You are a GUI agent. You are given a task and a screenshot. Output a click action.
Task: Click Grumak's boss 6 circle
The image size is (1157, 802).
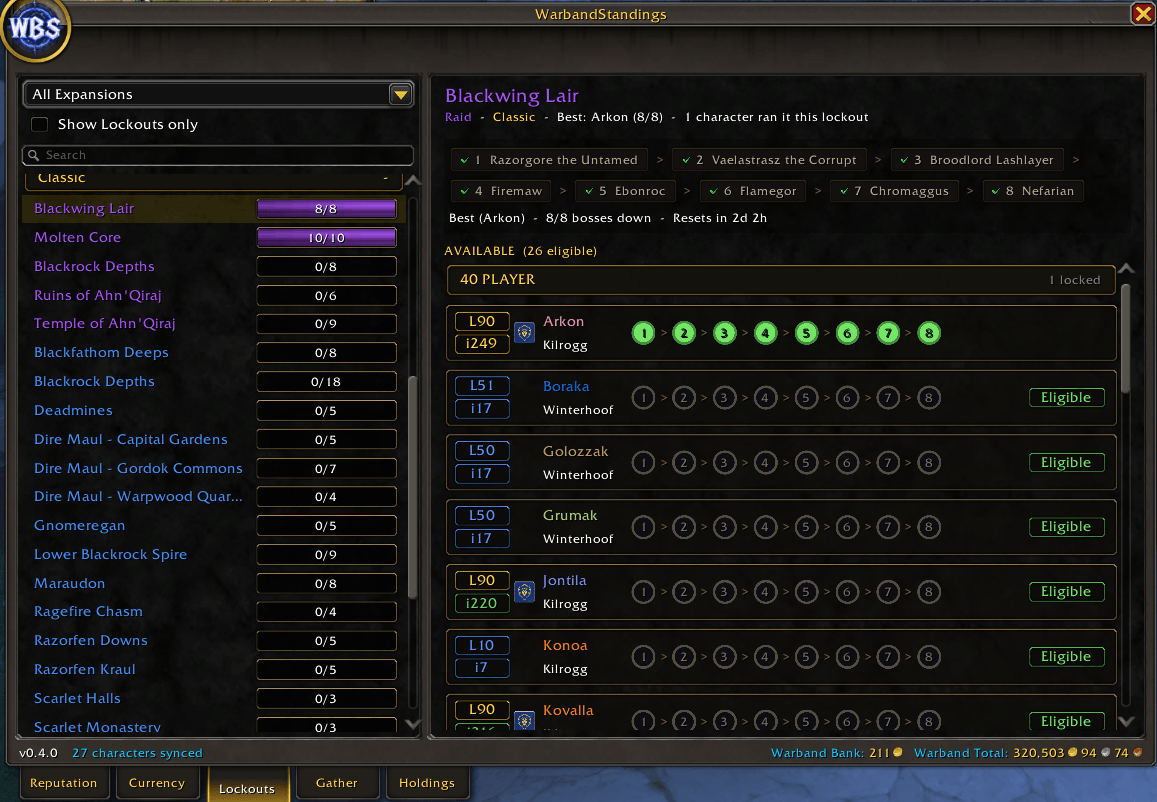click(847, 527)
